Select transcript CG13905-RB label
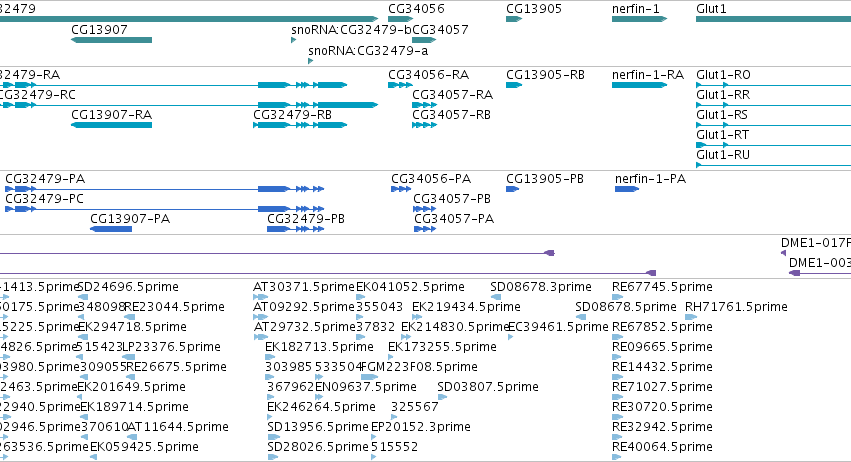Screen dimensions: 851x462 point(545,74)
